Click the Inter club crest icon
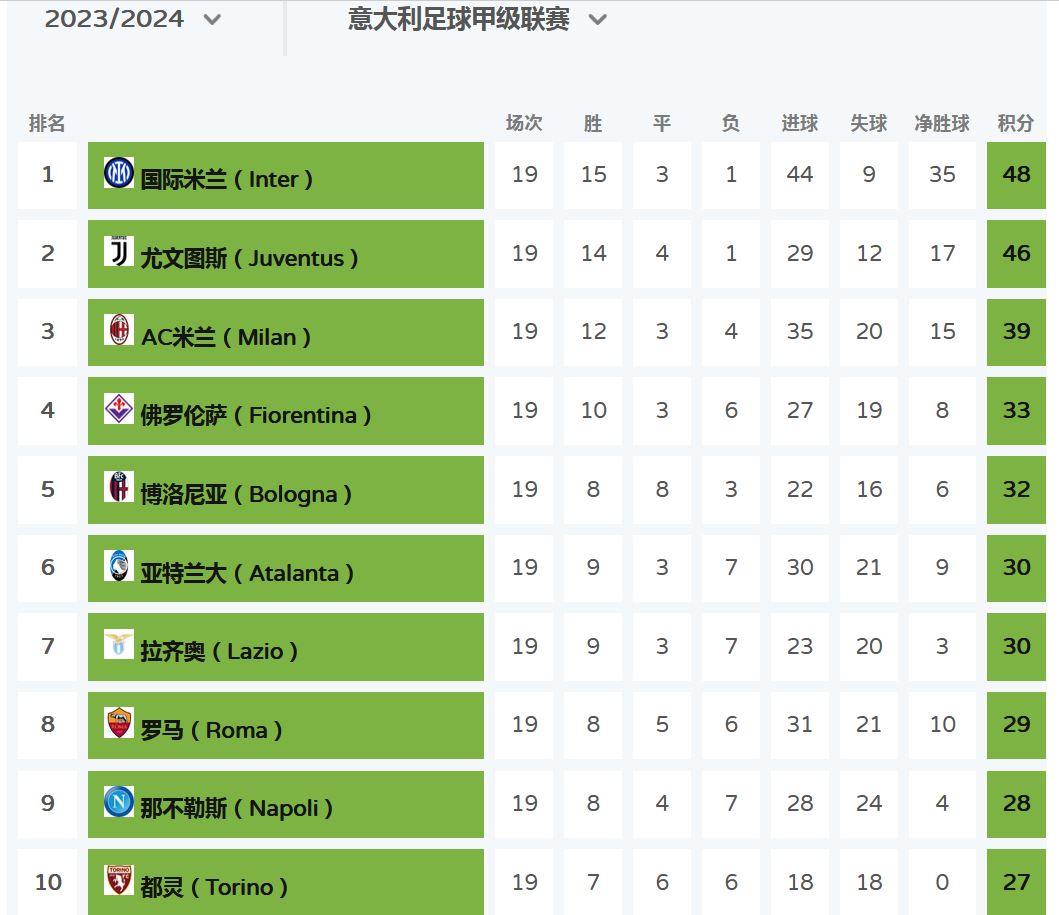1059x915 pixels. click(119, 173)
